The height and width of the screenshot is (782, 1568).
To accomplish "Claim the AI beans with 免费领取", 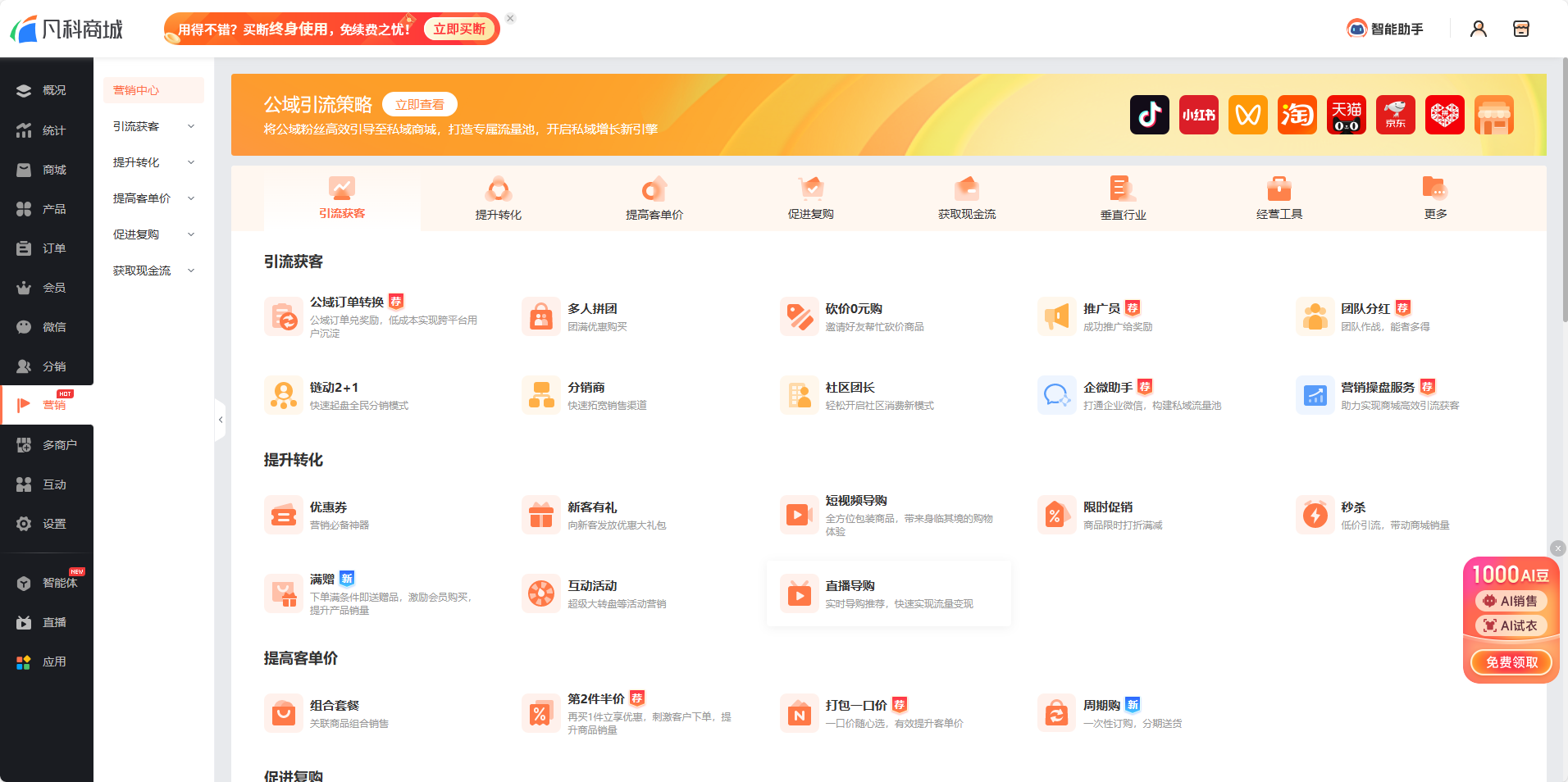I will 1511,662.
